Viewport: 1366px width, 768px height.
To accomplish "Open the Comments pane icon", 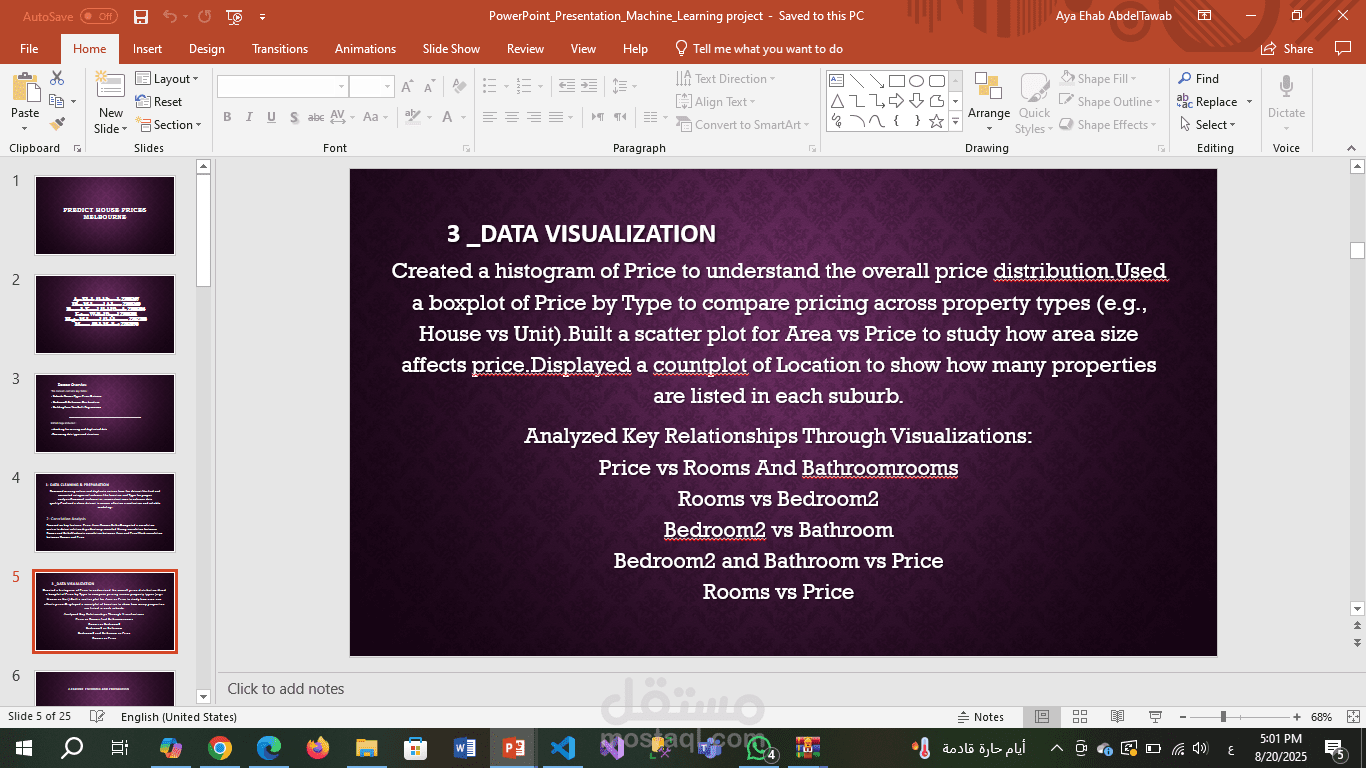I will 1342,48.
